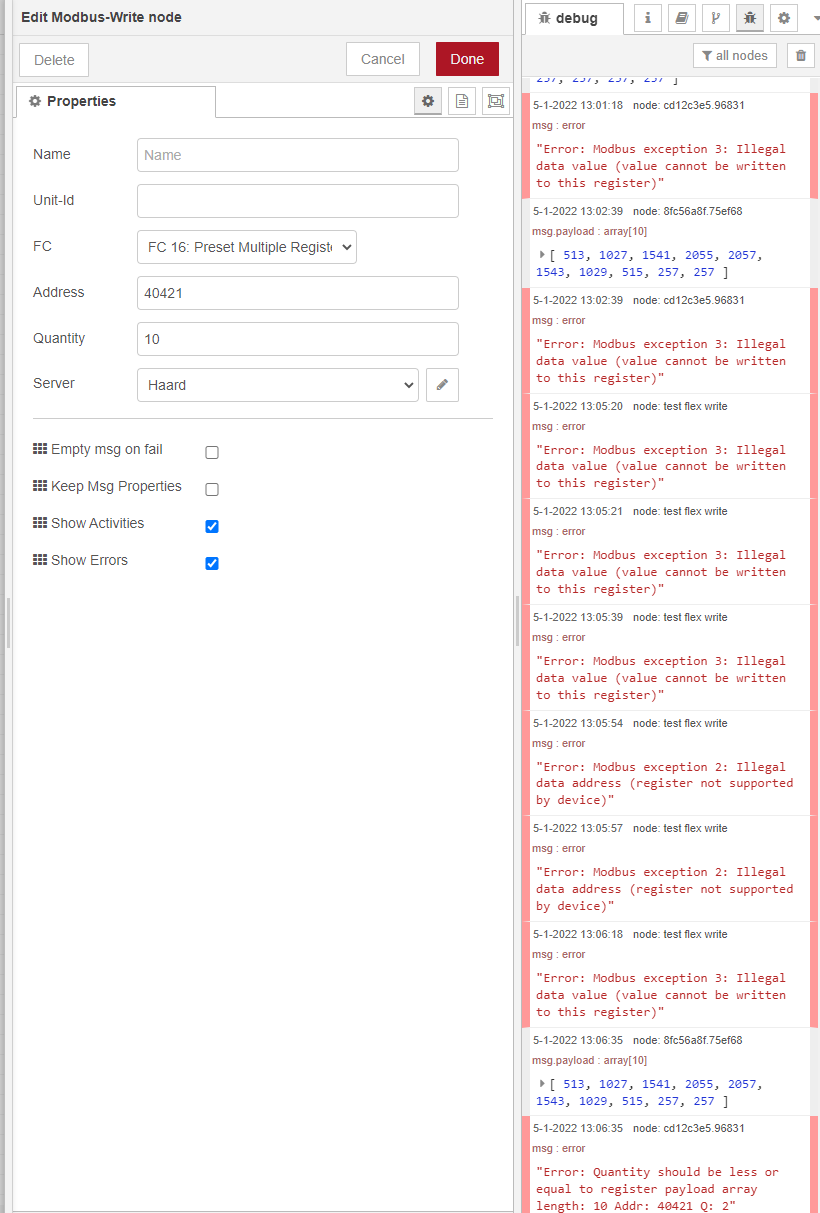Click the all nodes filter

pyautogui.click(x=735, y=55)
